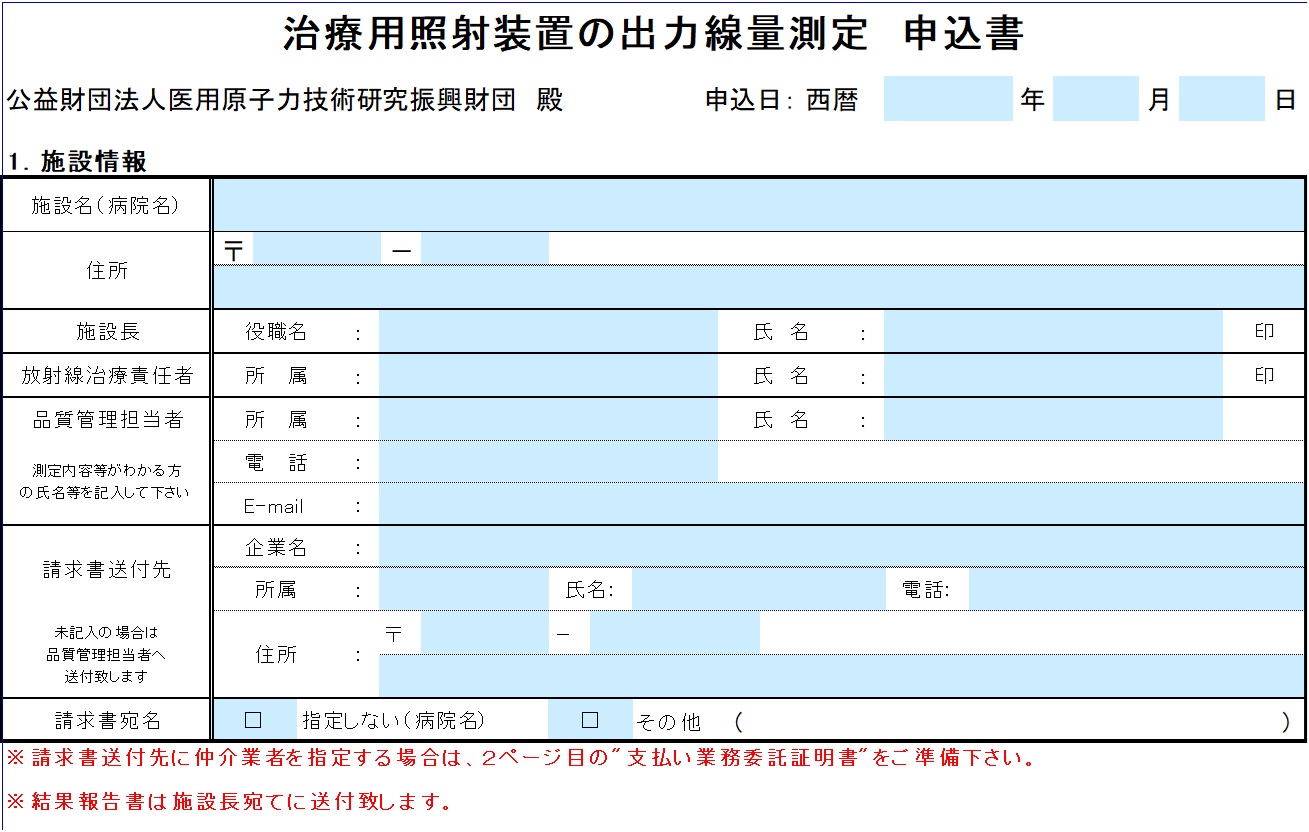Select the 施設長 label cell

coord(106,332)
